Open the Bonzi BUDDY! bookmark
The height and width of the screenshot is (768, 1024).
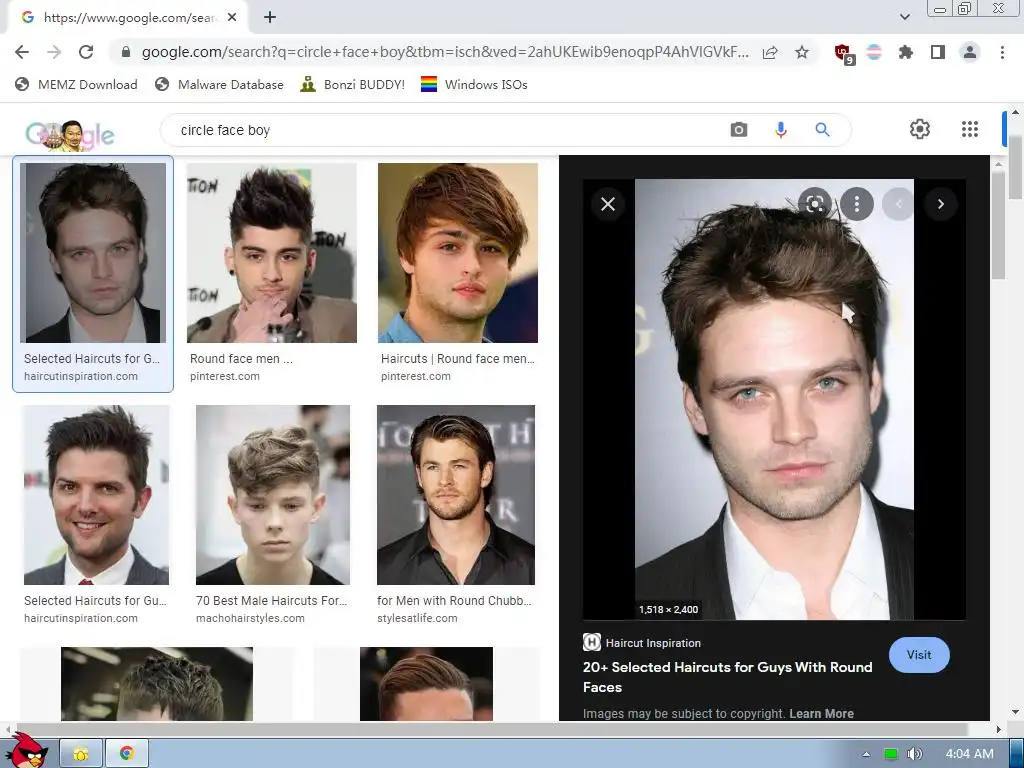pyautogui.click(x=353, y=85)
